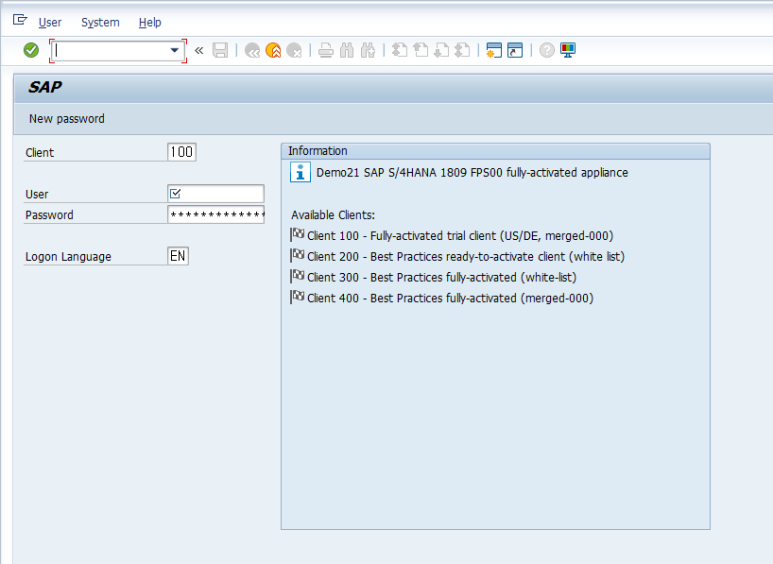Click the flag icon beside Client 200

coord(298,255)
